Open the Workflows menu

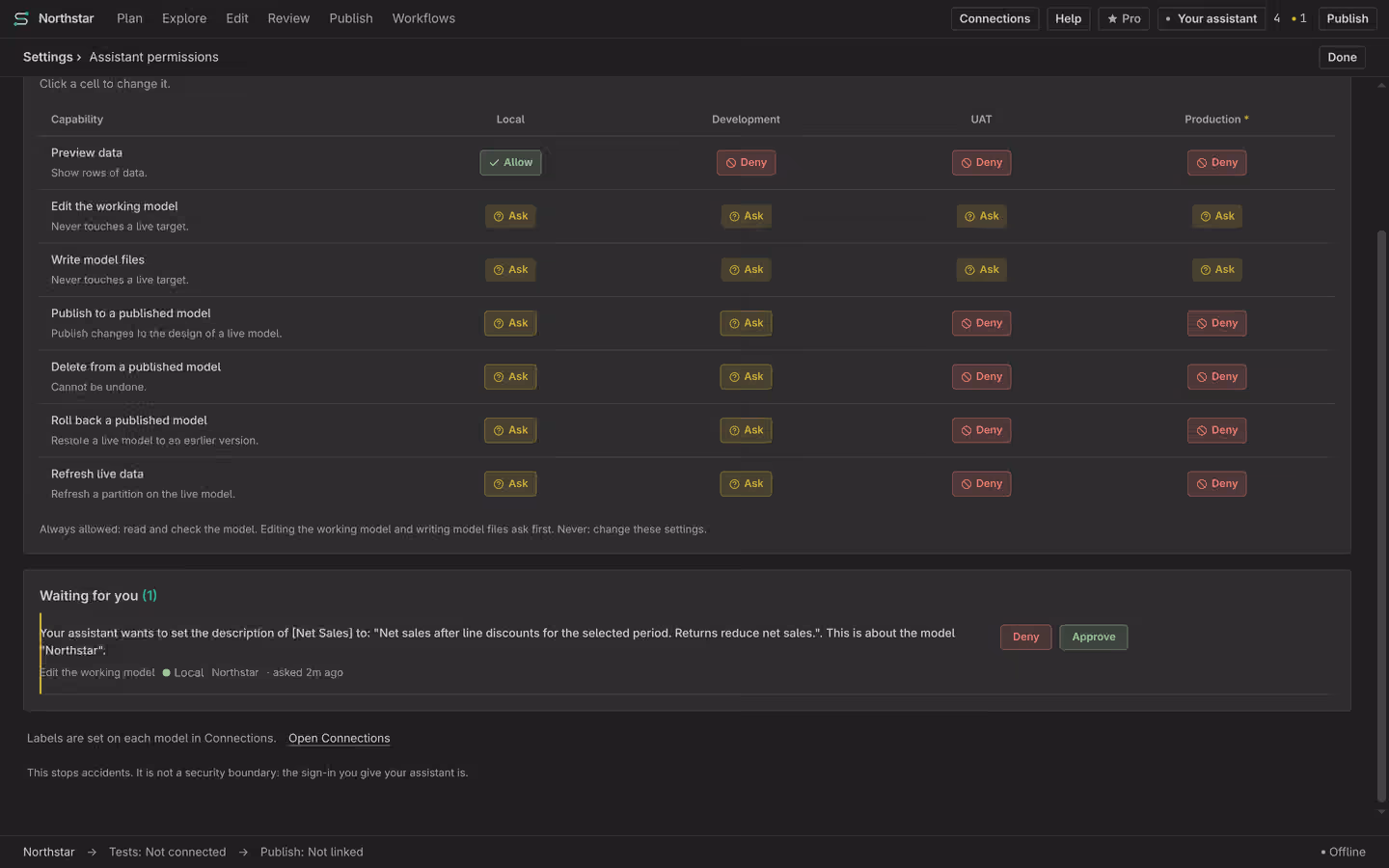point(423,18)
